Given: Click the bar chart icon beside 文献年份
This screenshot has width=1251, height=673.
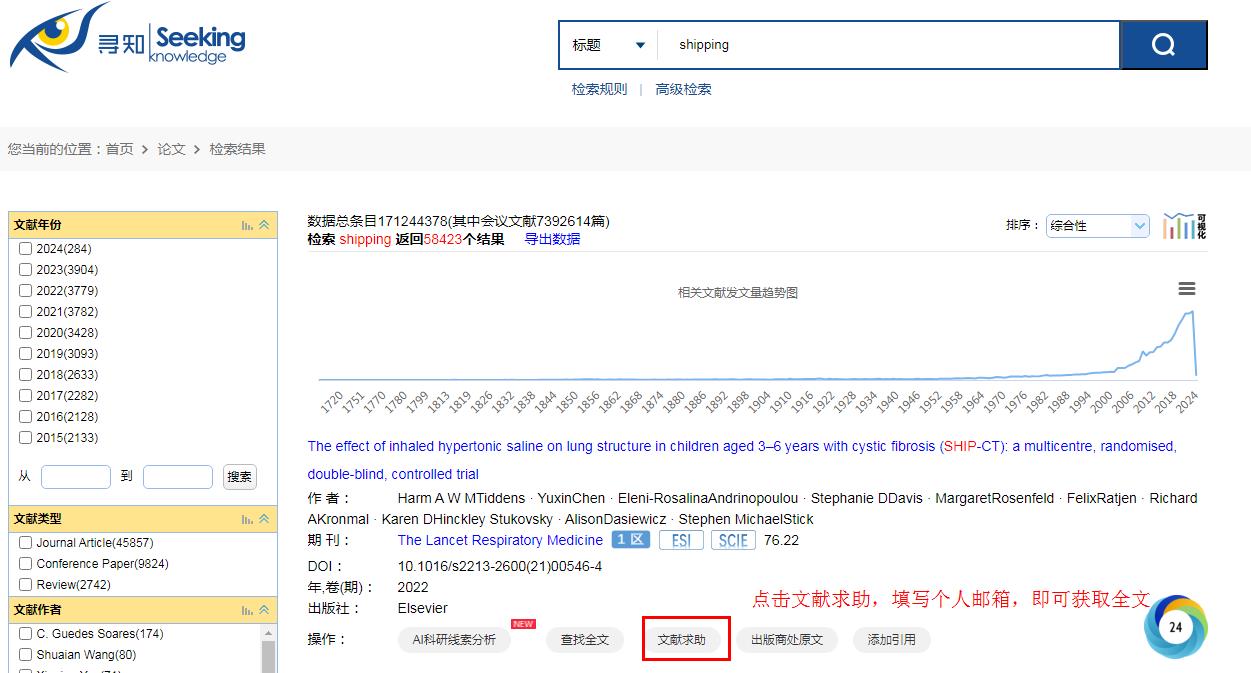Looking at the screenshot, I should click(247, 225).
